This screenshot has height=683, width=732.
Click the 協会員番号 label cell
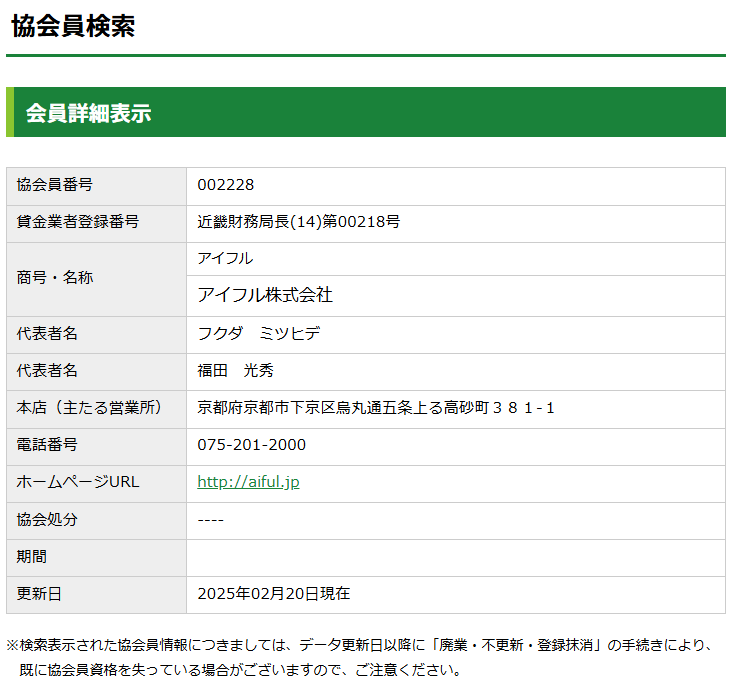55,185
